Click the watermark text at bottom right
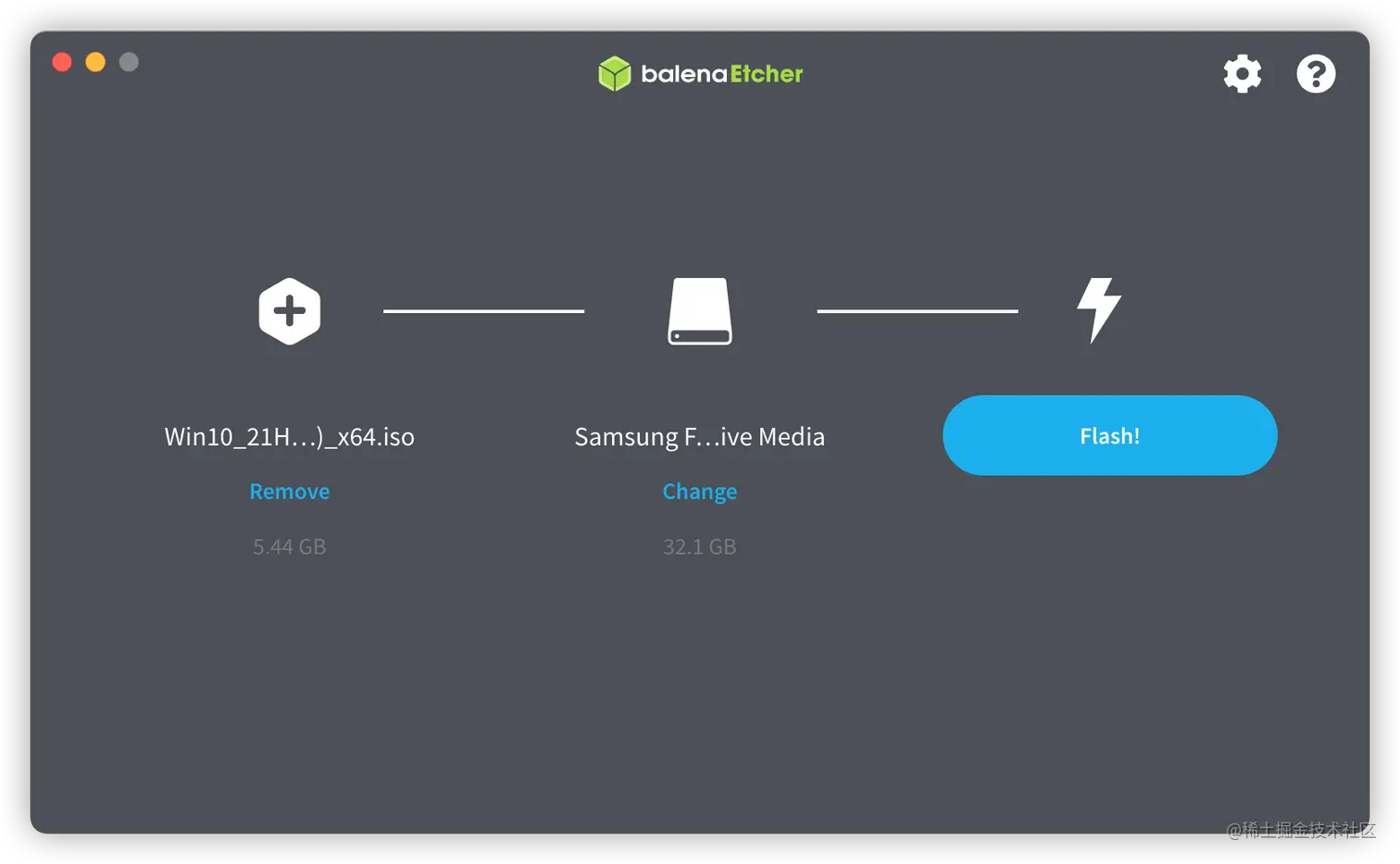1400x864 pixels. point(1301,830)
